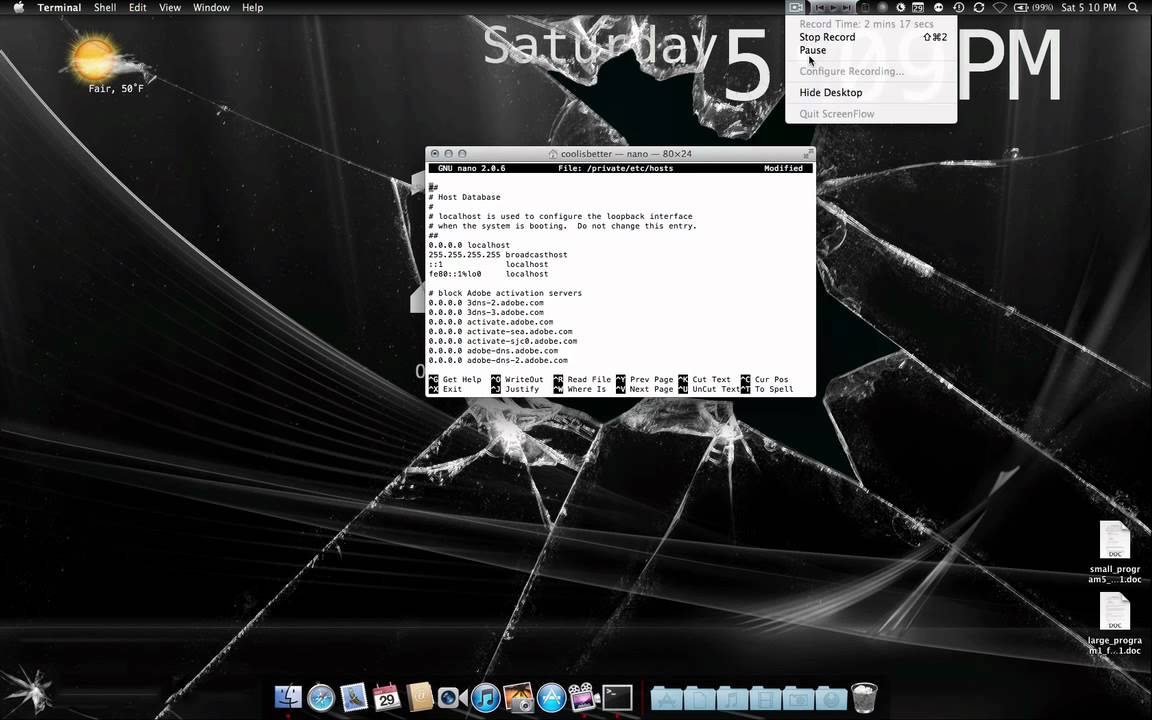Click the WriteOut shortcut label in nano
1152x720 pixels.
coord(524,380)
